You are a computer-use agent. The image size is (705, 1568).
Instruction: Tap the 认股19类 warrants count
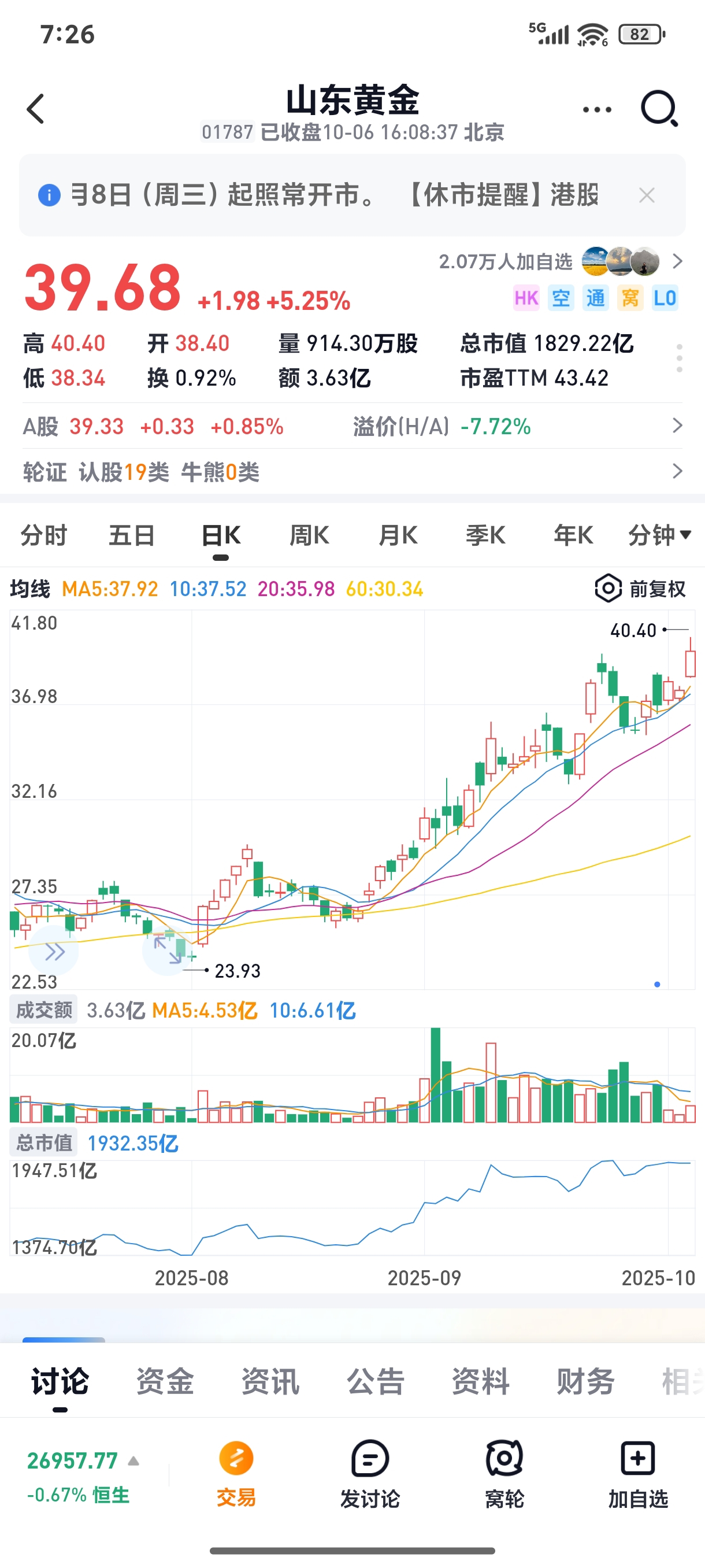(124, 472)
